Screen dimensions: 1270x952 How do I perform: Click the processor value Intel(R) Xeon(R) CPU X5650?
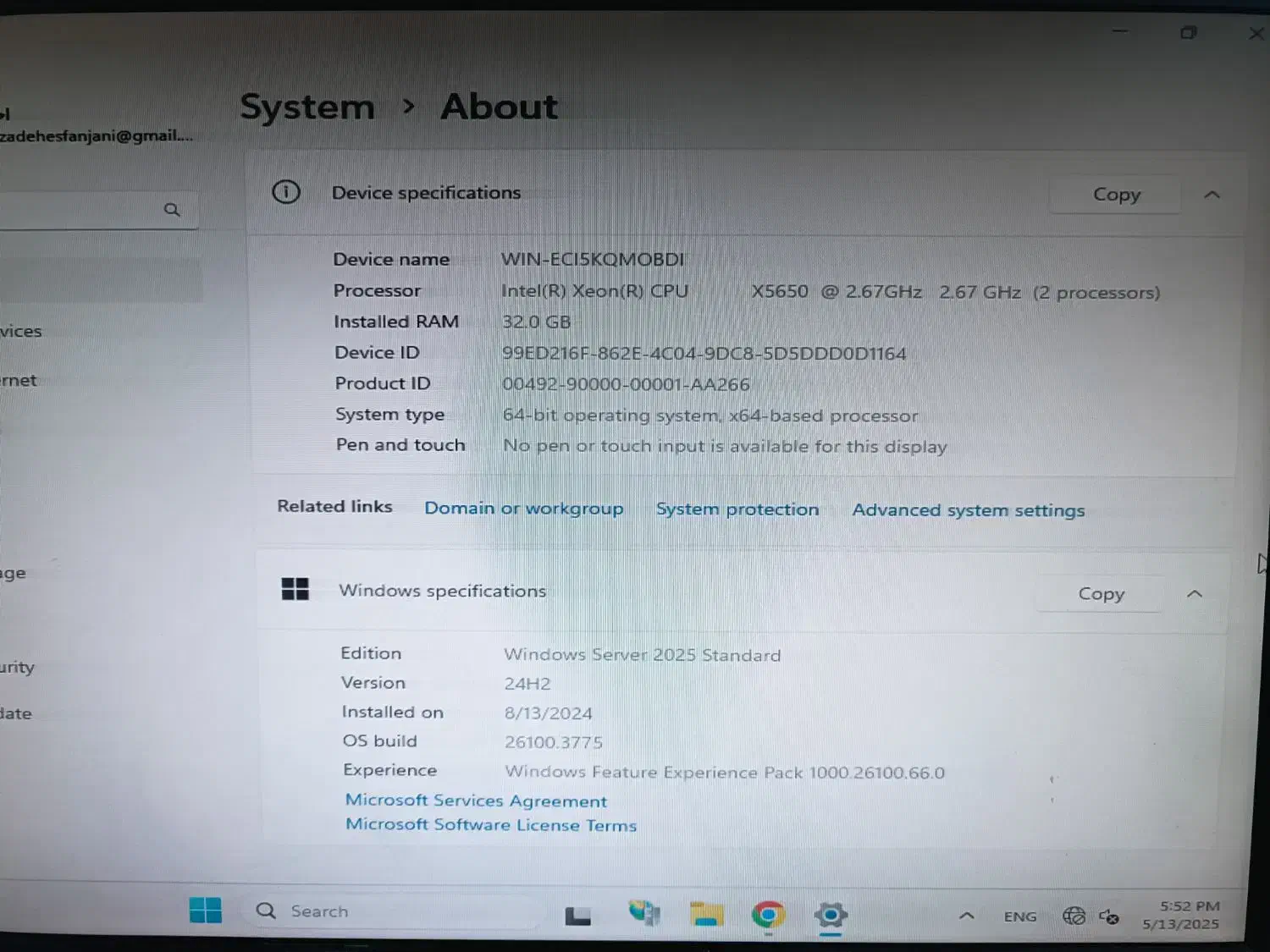pos(654,291)
